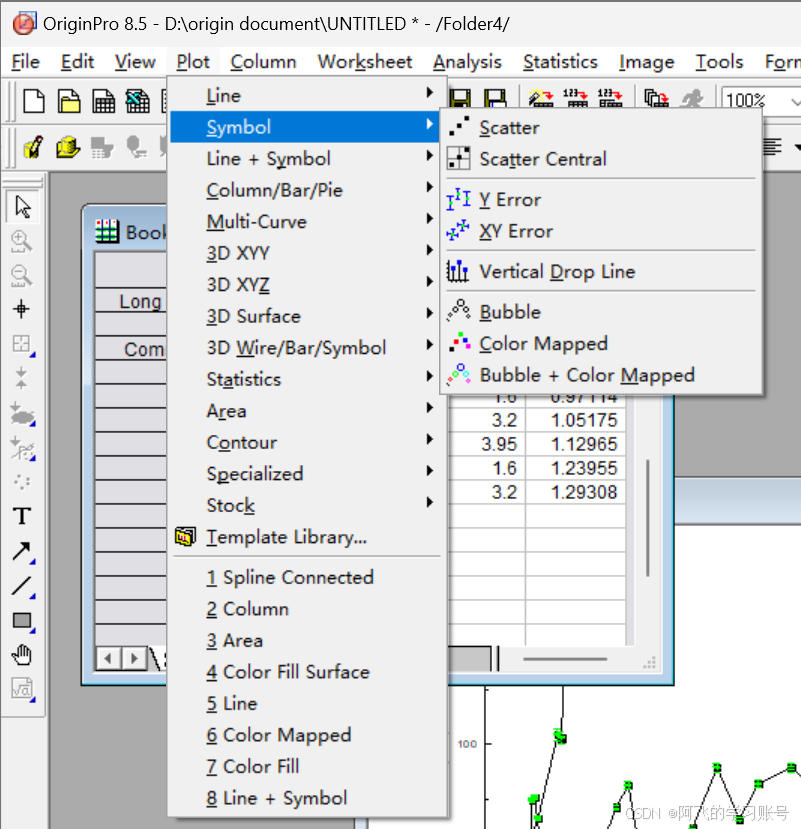Choose Bubble + Color Mapped plot
Screen dimensions: 801x829
(601, 375)
